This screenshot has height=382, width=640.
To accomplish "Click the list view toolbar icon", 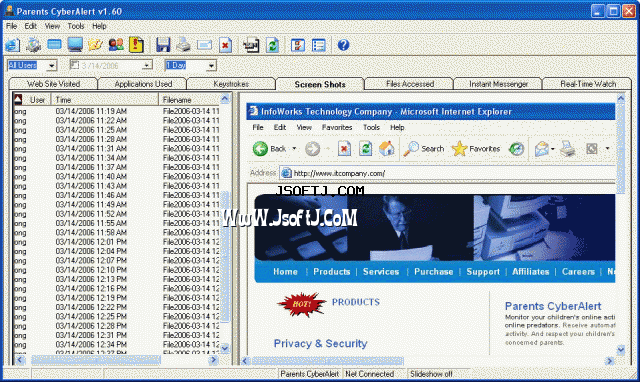I will [318, 44].
